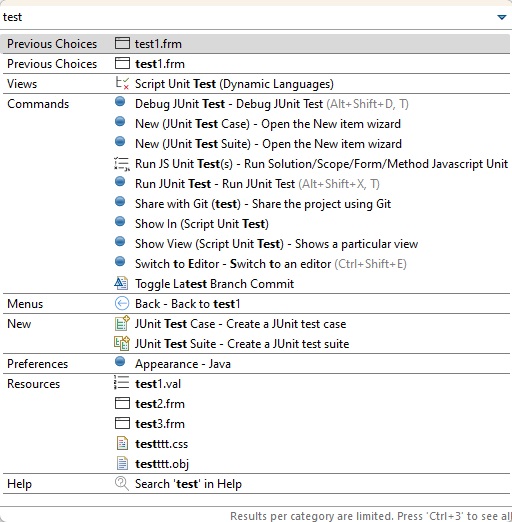
Task: Click blue dot beside Share with Git
Action: (120, 202)
